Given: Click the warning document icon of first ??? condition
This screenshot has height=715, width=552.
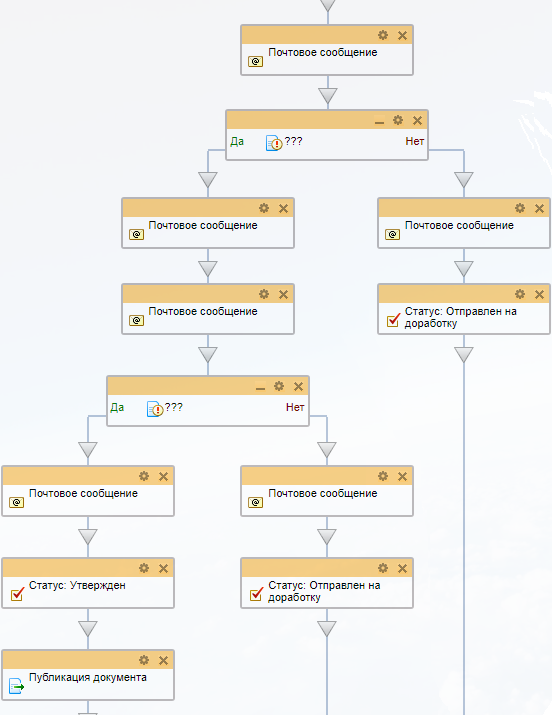Looking at the screenshot, I should tap(274, 143).
